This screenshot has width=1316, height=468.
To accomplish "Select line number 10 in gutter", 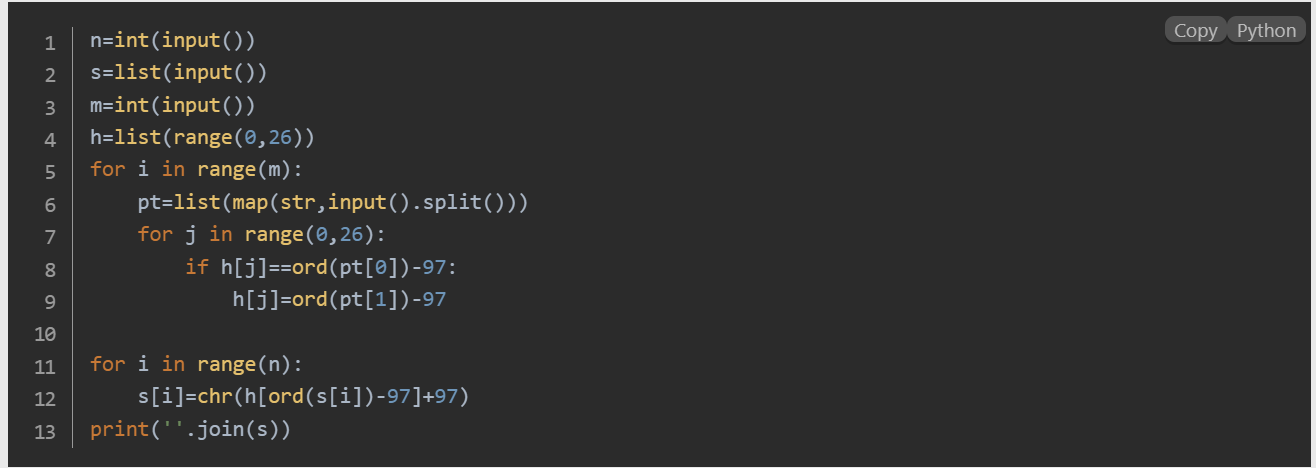I will [45, 333].
